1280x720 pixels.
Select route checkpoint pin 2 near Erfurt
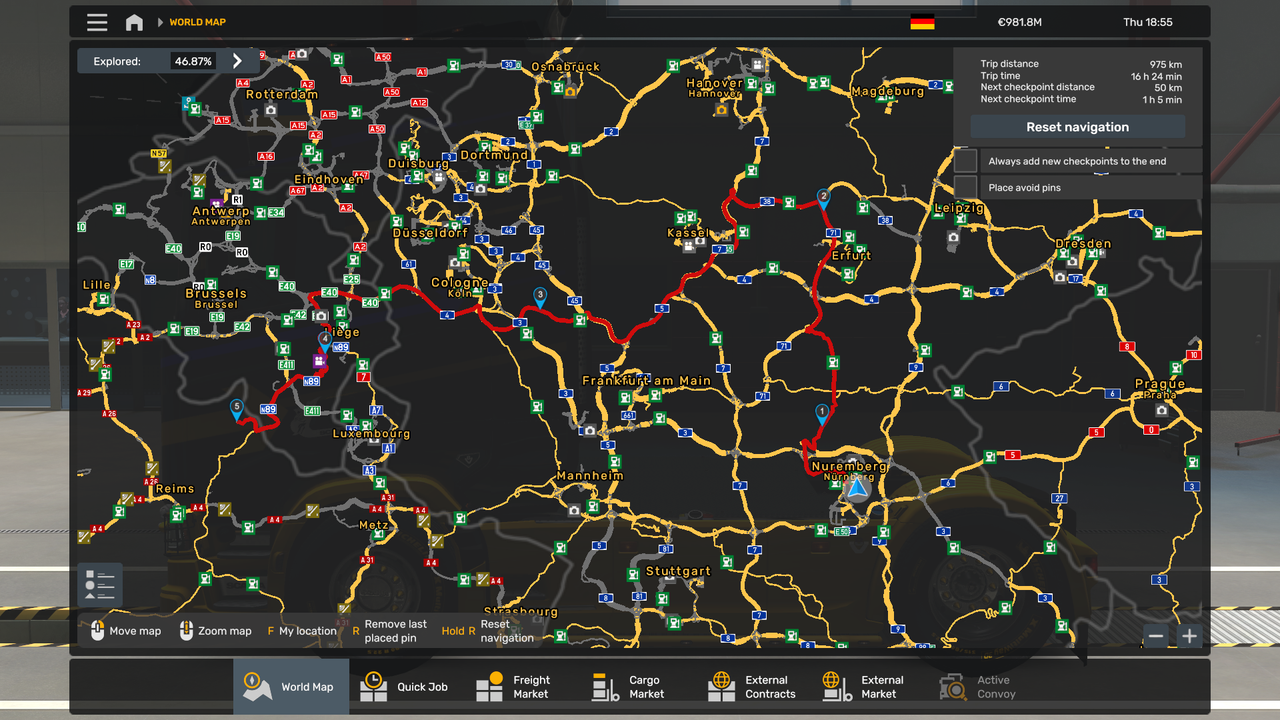point(823,198)
